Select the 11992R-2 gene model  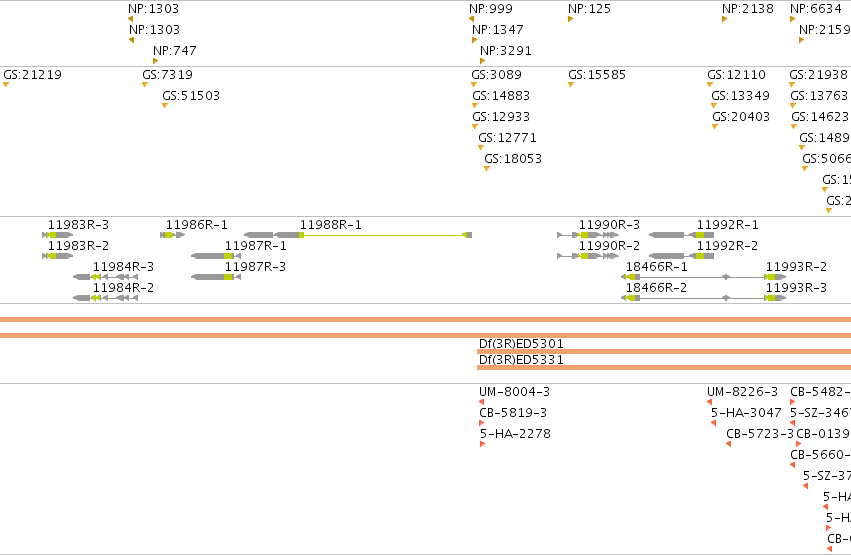pos(681,256)
